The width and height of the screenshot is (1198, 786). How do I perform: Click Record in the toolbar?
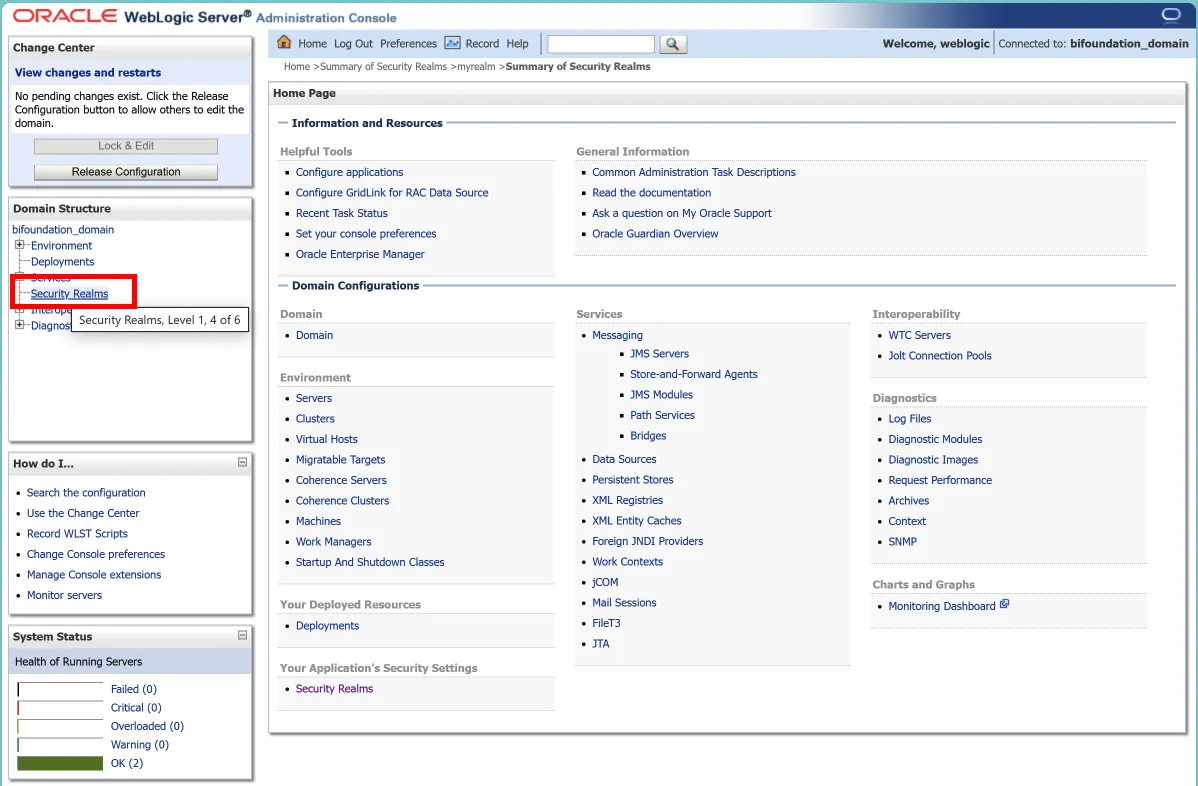click(482, 44)
